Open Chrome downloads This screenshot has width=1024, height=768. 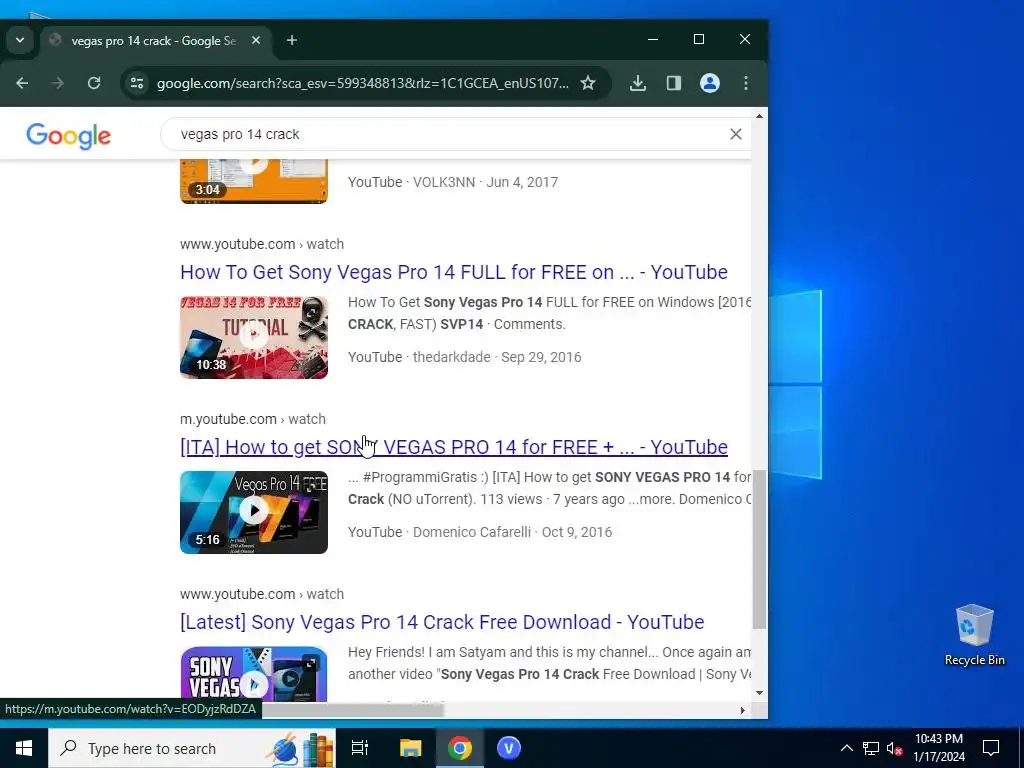coord(638,83)
